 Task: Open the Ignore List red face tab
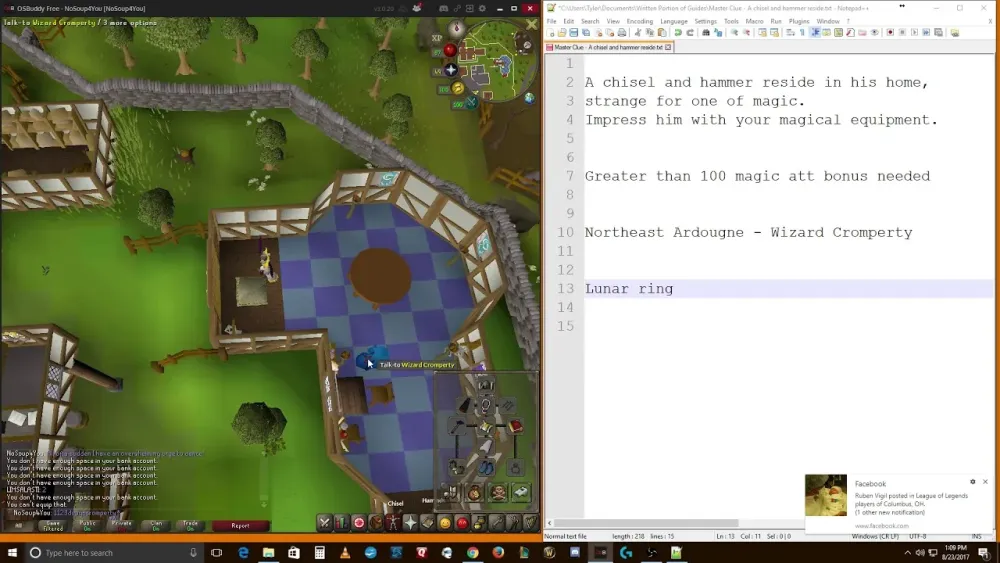pyautogui.click(x=462, y=523)
